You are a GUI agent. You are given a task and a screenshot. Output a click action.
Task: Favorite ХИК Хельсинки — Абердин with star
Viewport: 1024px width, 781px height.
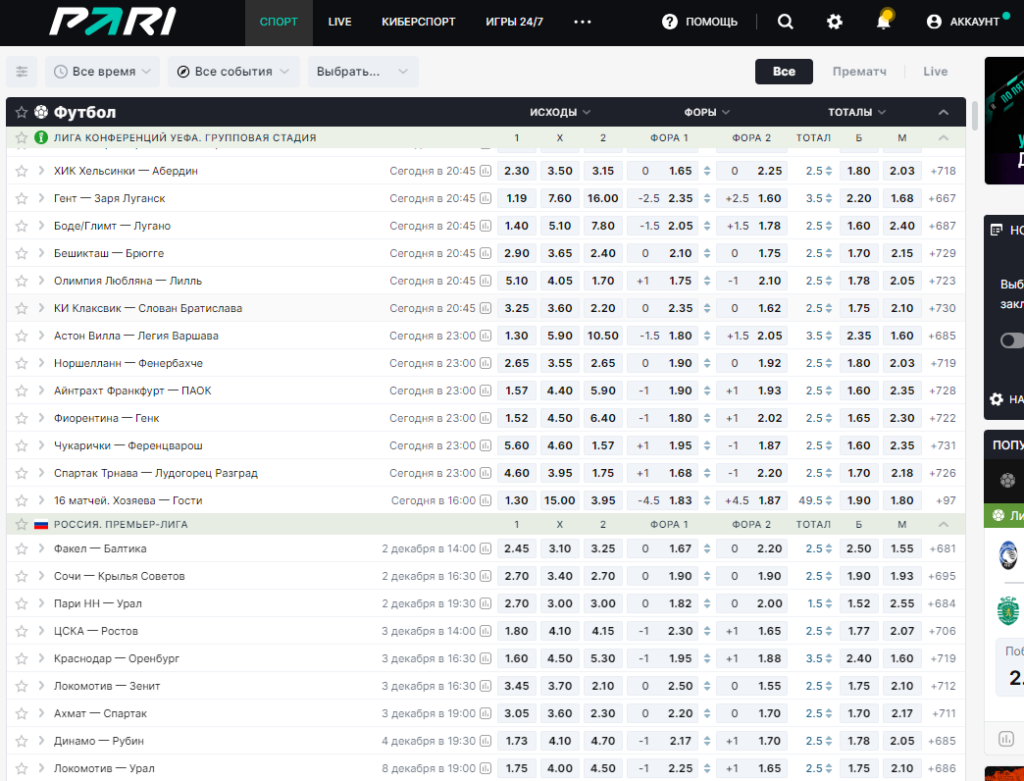[x=22, y=171]
